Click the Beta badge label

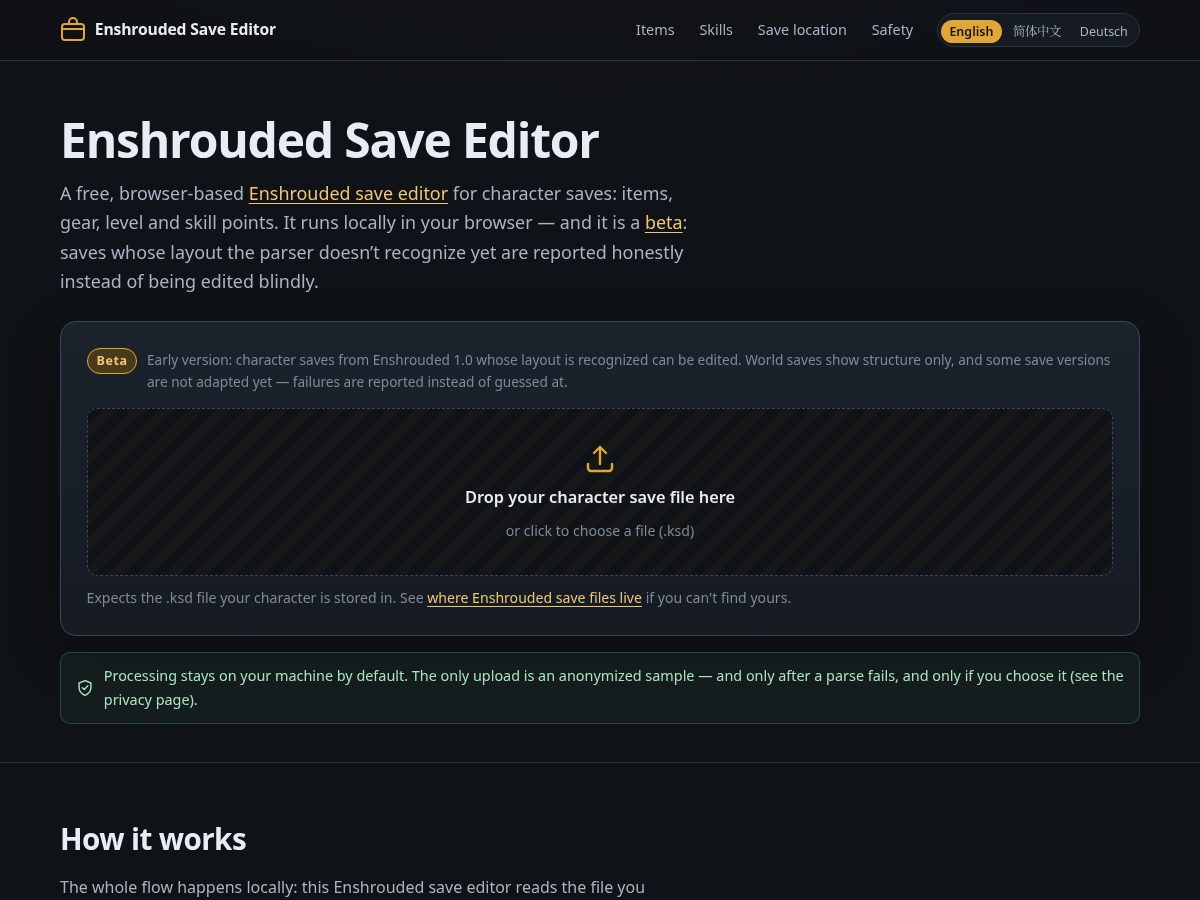point(112,361)
